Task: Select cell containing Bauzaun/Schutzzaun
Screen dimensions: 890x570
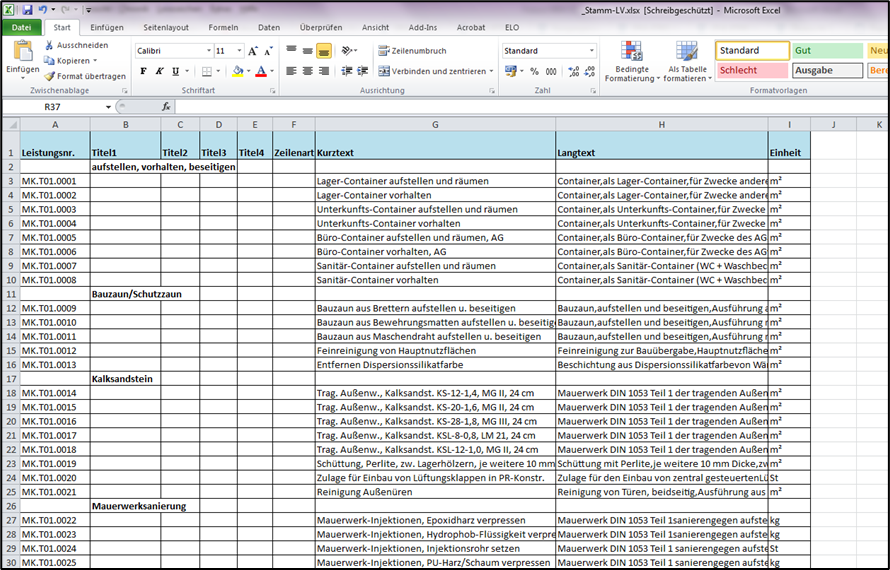Action: tap(125, 295)
